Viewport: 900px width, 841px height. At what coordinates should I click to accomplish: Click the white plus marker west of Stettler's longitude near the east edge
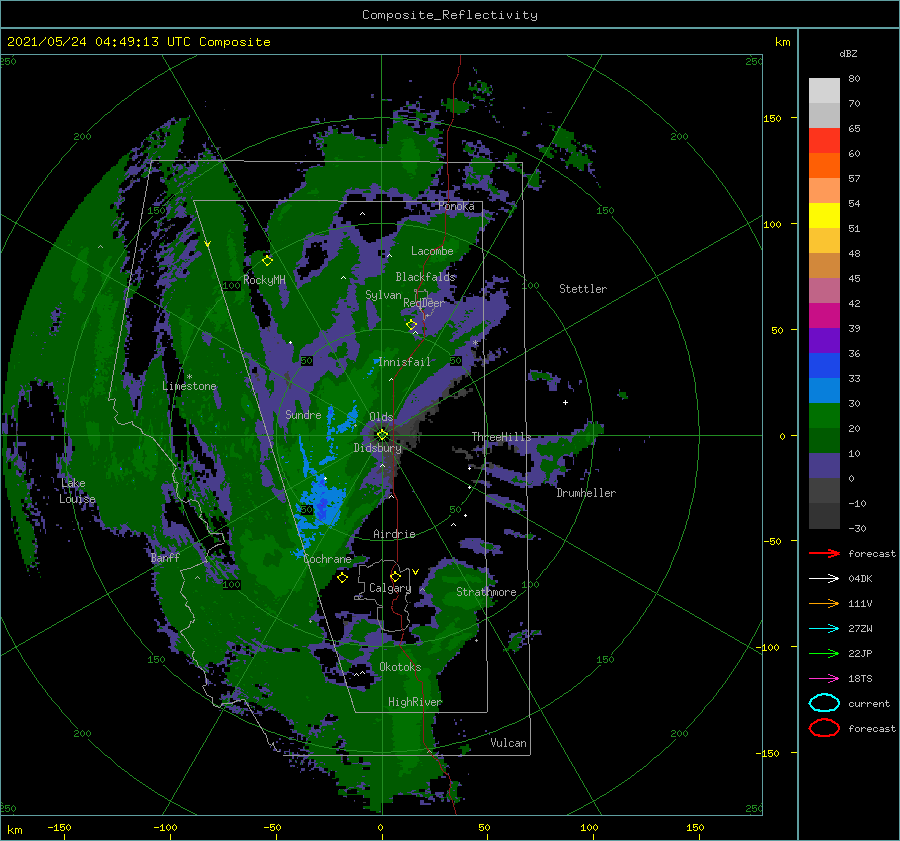click(x=565, y=402)
